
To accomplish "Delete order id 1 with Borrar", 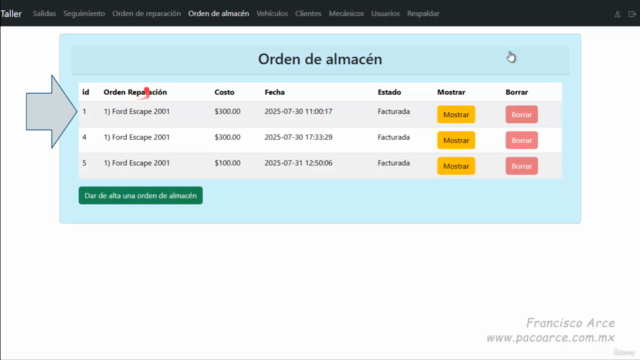I will tap(521, 115).
